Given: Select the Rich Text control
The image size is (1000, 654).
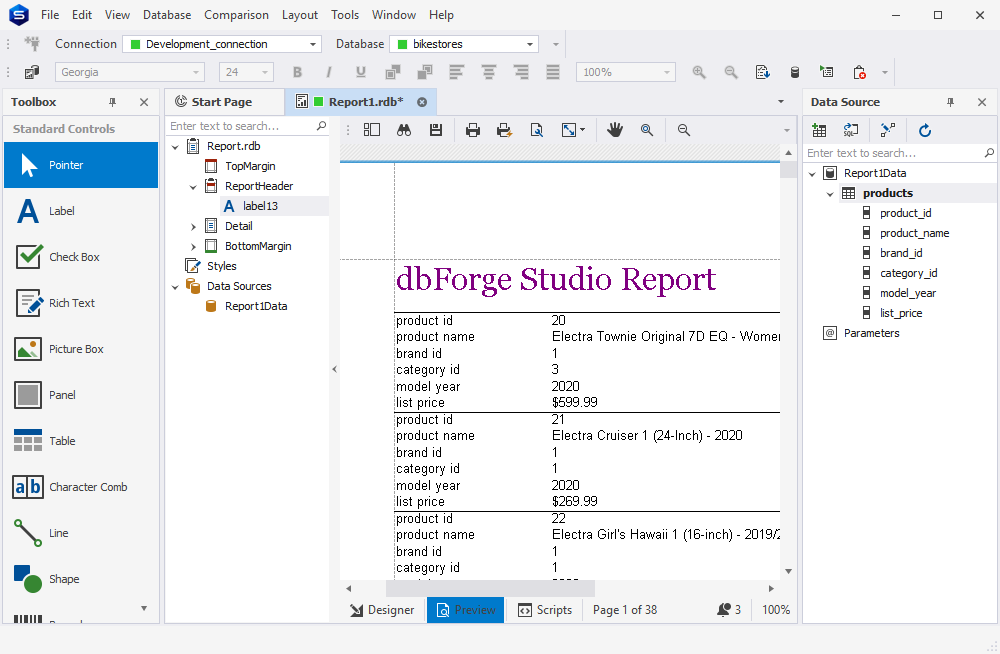Looking at the screenshot, I should point(81,303).
